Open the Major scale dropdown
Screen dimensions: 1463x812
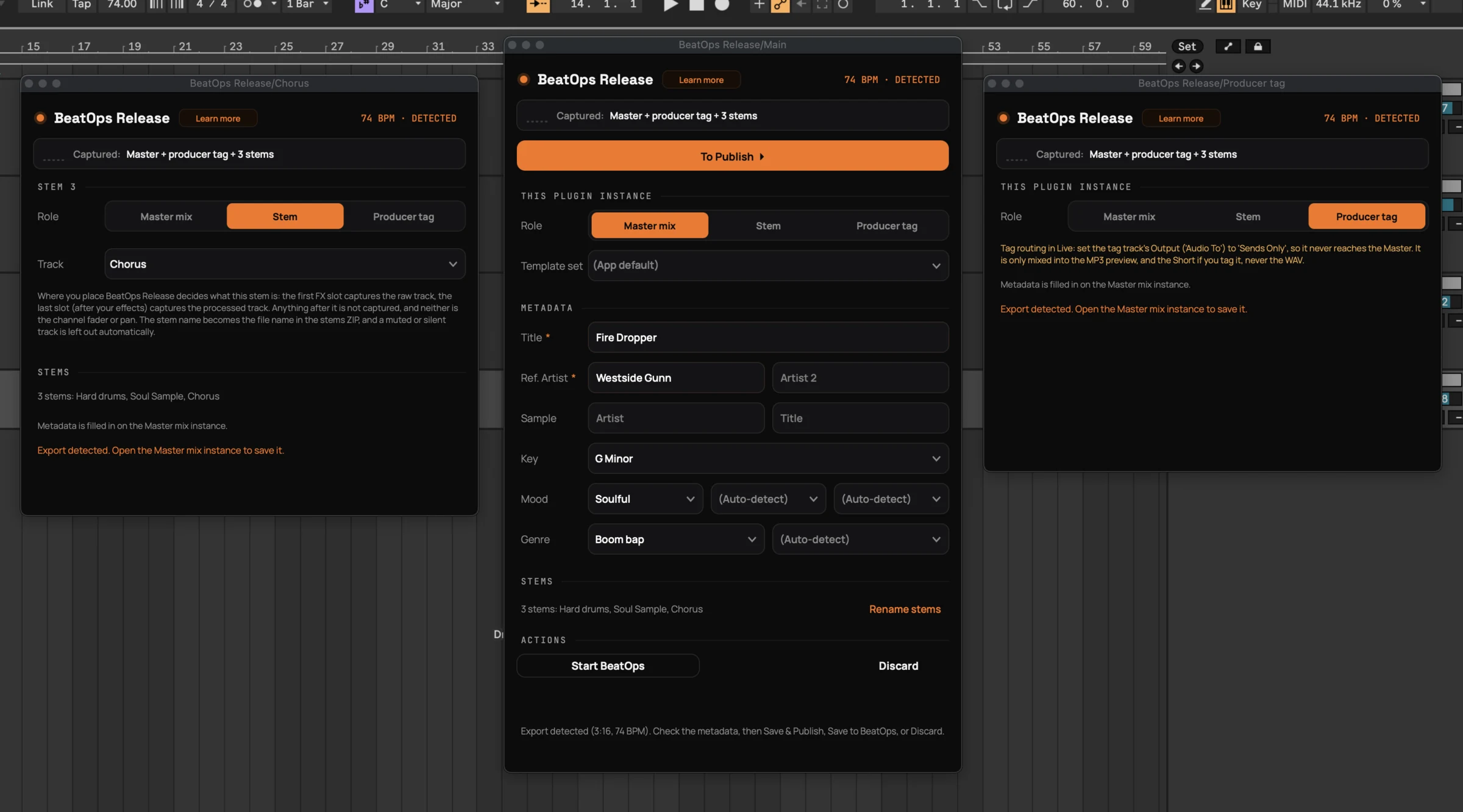pyautogui.click(x=465, y=5)
